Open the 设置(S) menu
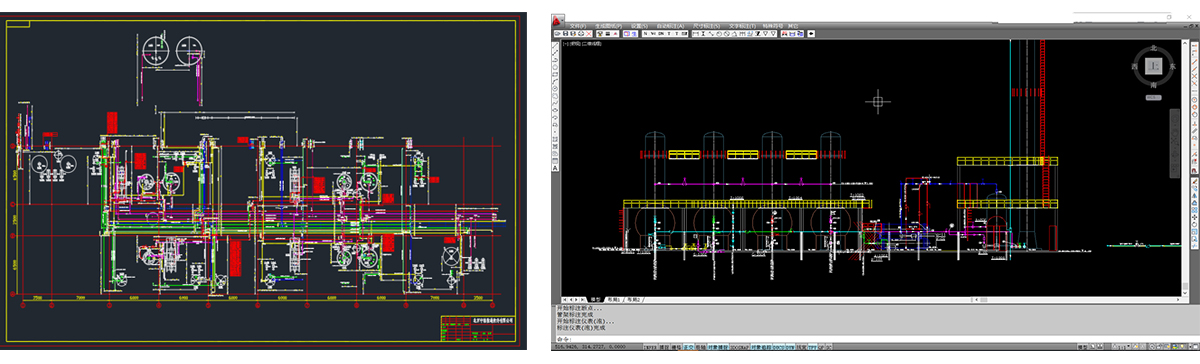The width and height of the screenshot is (1200, 364). click(x=639, y=26)
